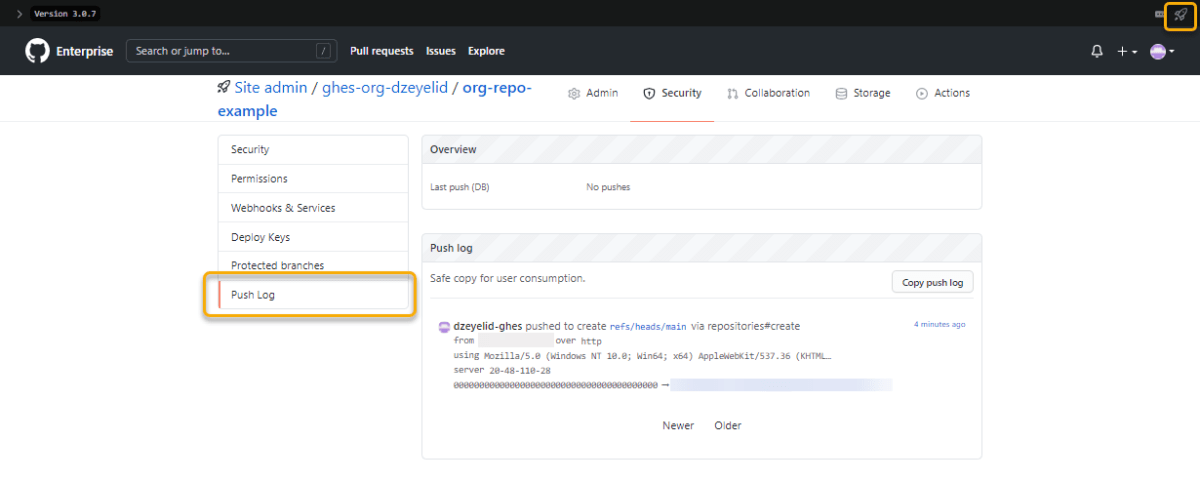
Task: Click the Safe copy for user consumption text
Action: [508, 278]
